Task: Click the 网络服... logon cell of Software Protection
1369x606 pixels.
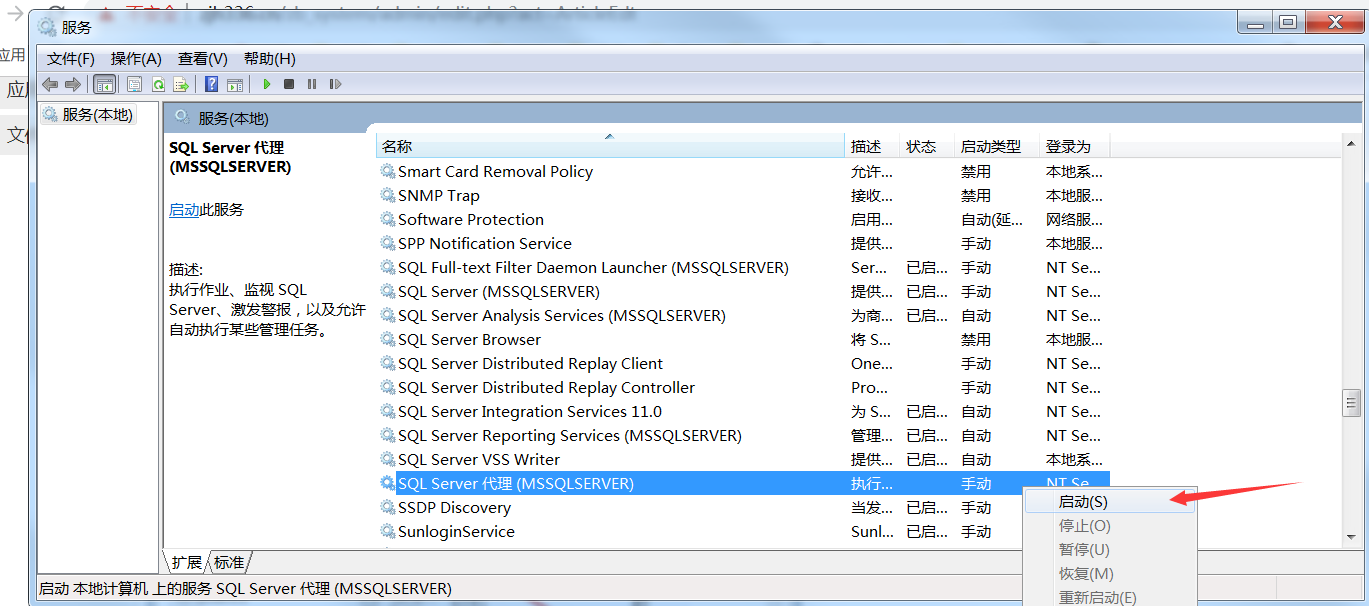Action: [x=1075, y=220]
